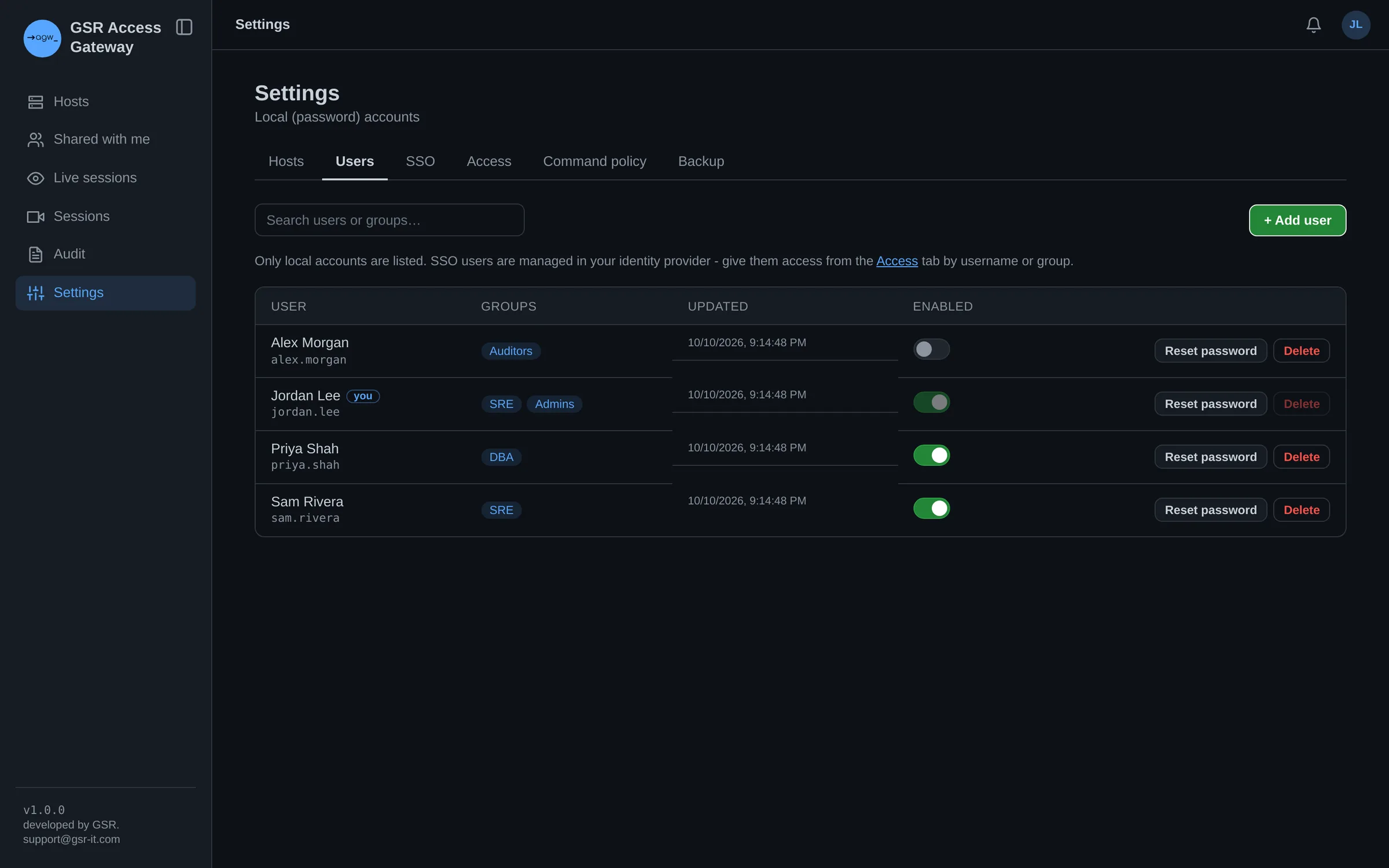Go to the Backup tab
The height and width of the screenshot is (868, 1389).
coord(701,161)
